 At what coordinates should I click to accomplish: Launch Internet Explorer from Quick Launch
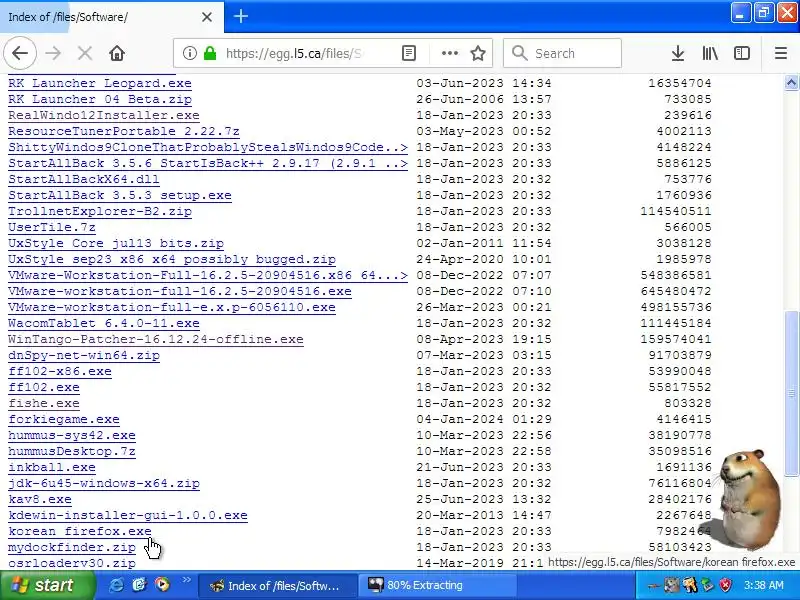tap(116, 585)
